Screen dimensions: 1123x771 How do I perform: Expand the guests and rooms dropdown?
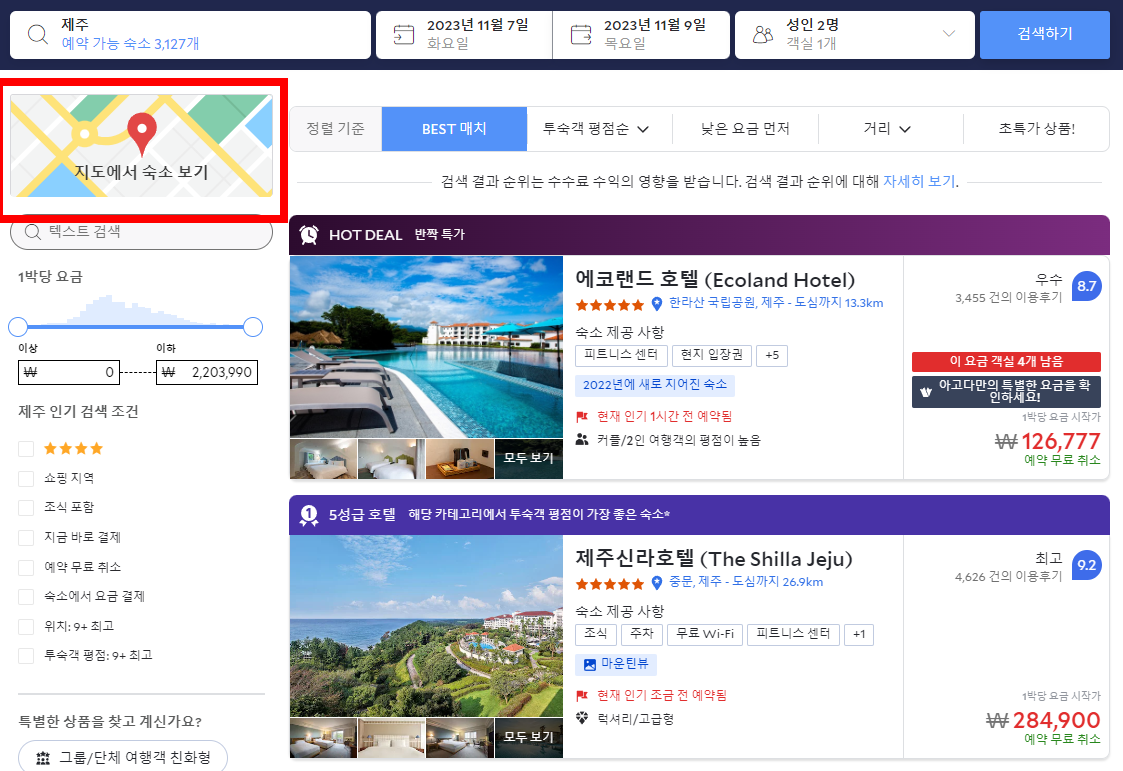(x=949, y=34)
